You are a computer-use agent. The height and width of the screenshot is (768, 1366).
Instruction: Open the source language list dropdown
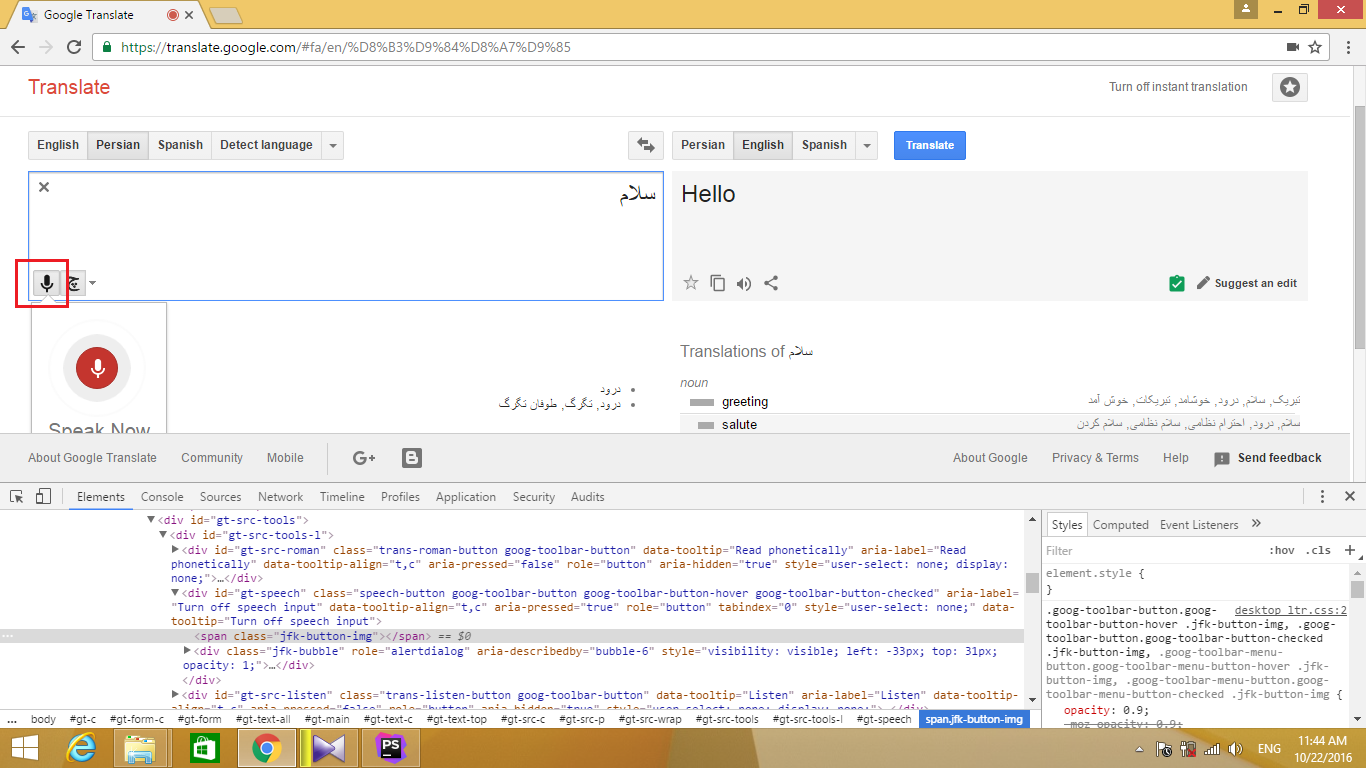[333, 145]
